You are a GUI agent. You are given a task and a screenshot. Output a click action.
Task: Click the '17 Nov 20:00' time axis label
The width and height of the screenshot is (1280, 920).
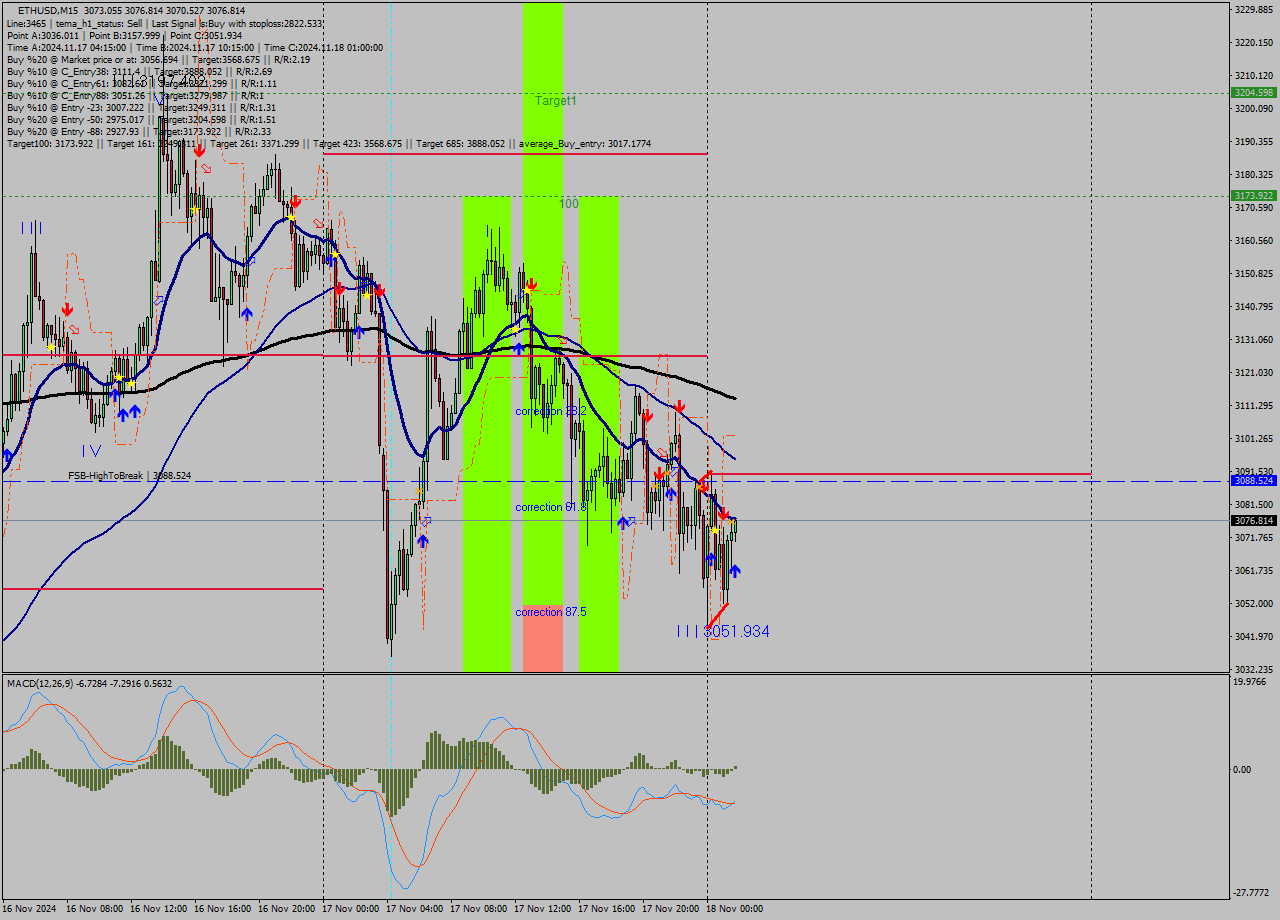pos(671,909)
